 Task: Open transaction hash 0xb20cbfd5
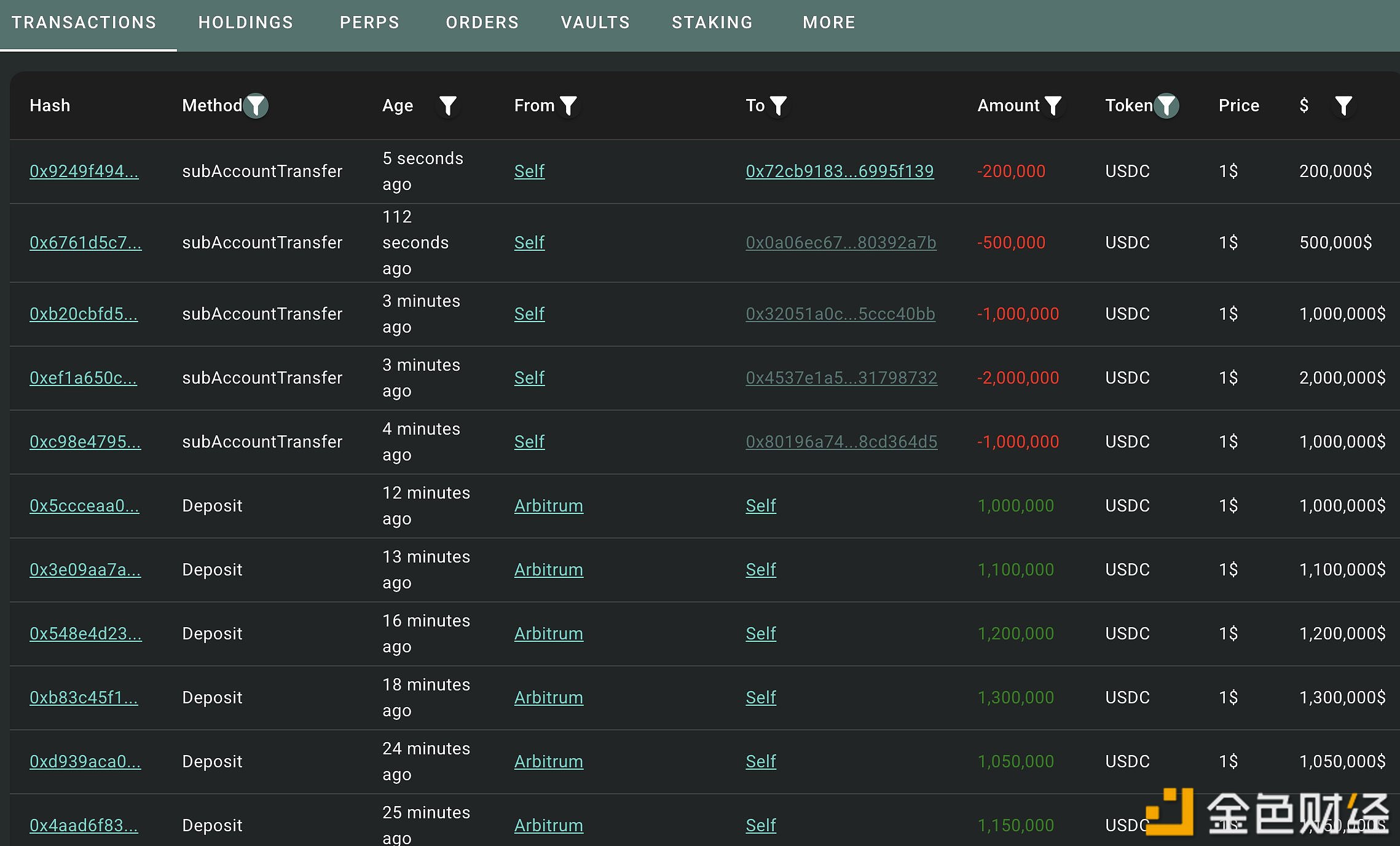click(84, 314)
